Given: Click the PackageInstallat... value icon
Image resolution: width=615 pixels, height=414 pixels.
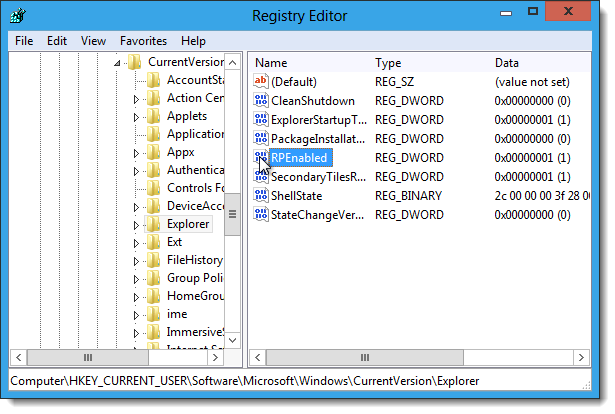Looking at the screenshot, I should (261, 138).
